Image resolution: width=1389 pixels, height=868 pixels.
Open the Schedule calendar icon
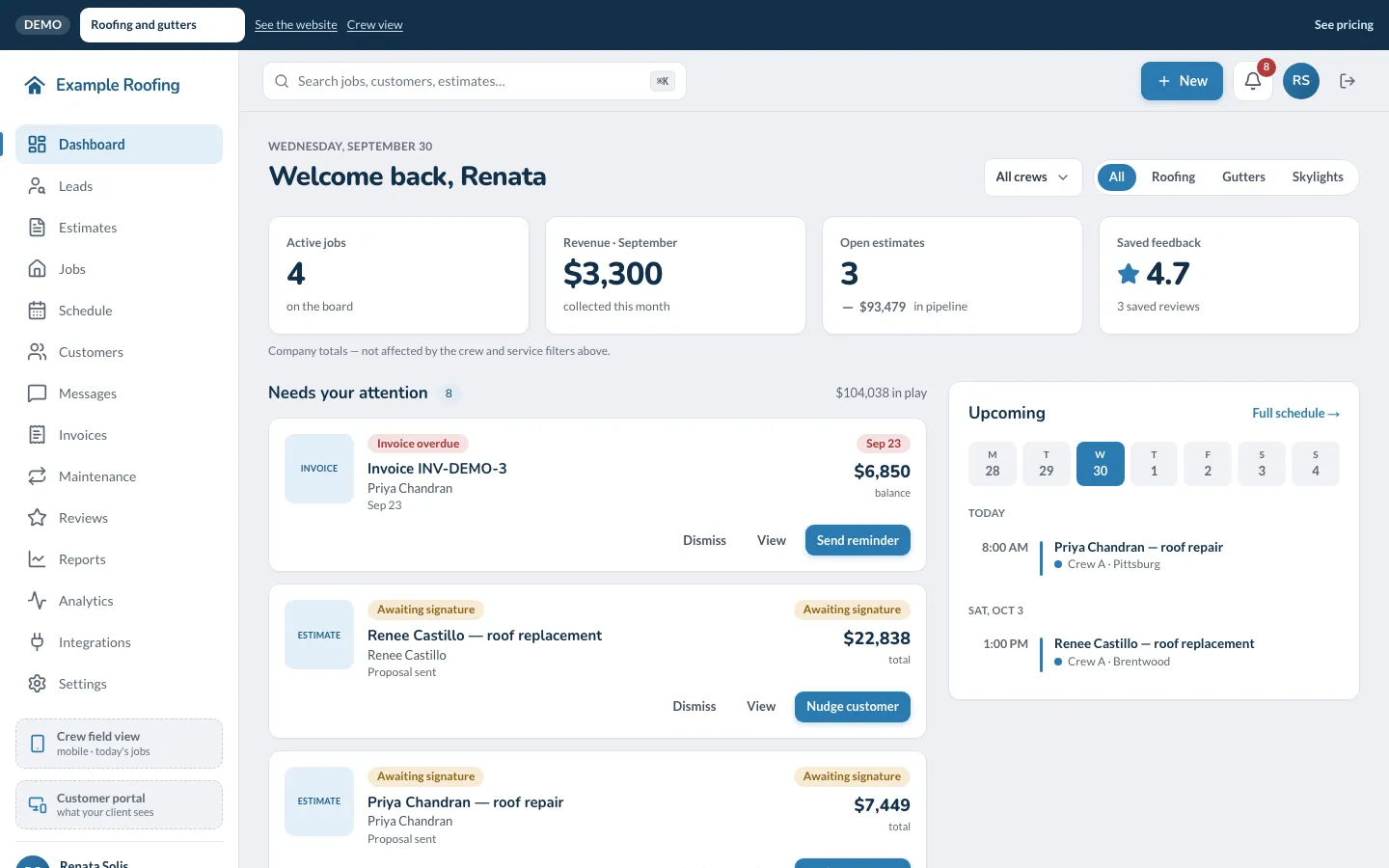click(x=38, y=311)
